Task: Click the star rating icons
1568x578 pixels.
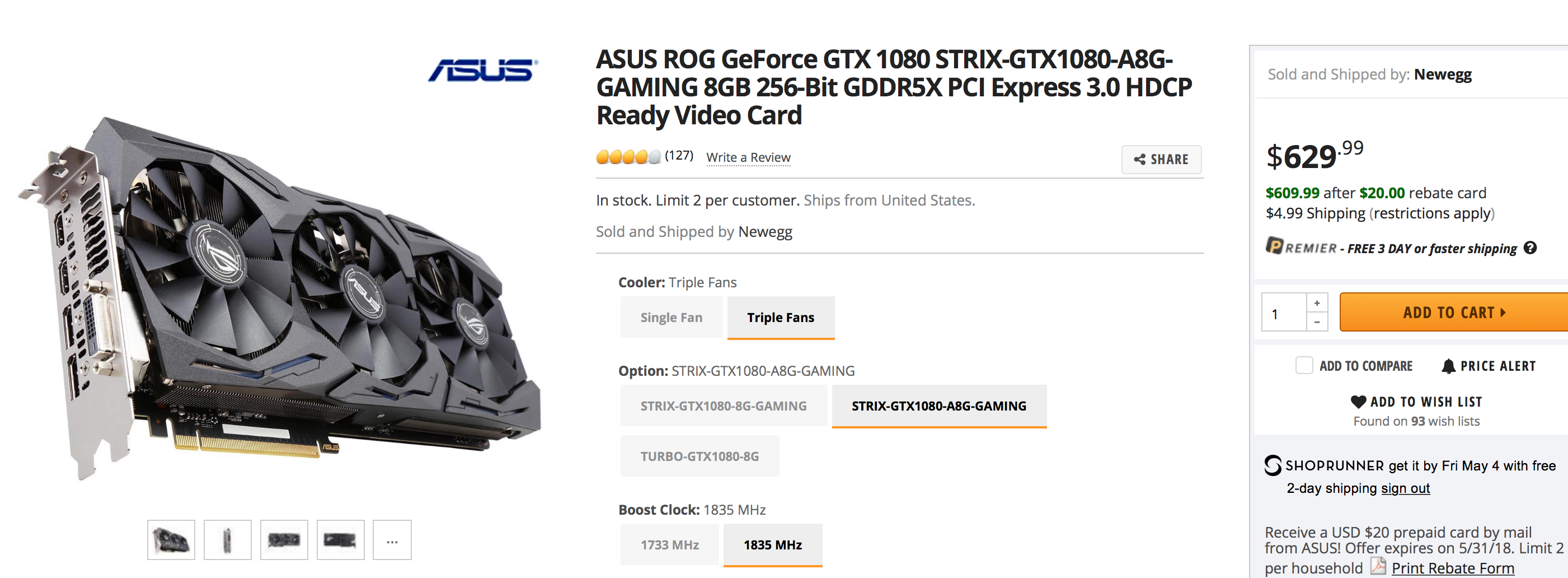Action: 628,157
